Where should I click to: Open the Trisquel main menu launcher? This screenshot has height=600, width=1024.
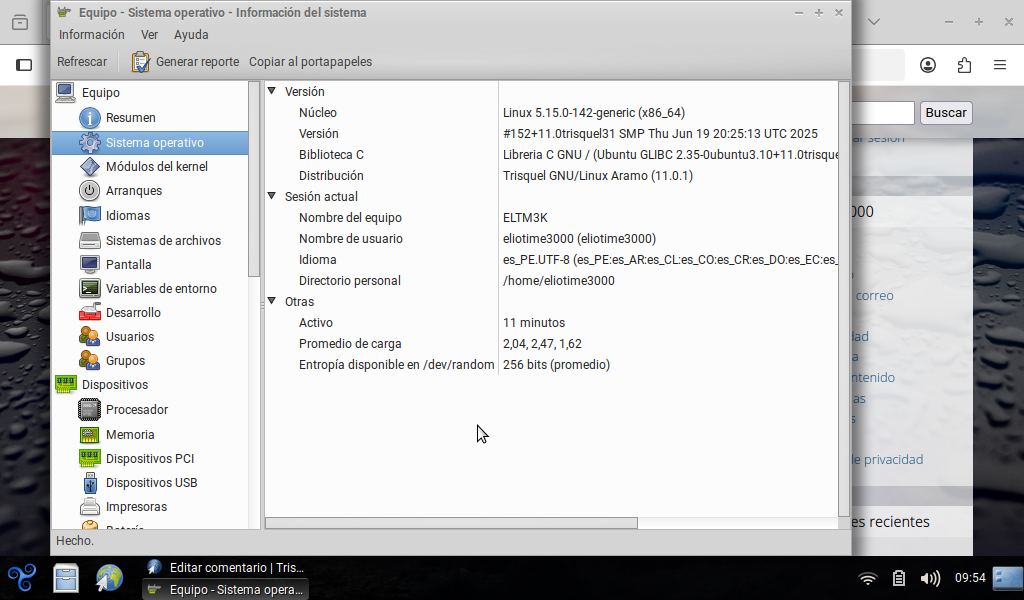click(x=22, y=578)
